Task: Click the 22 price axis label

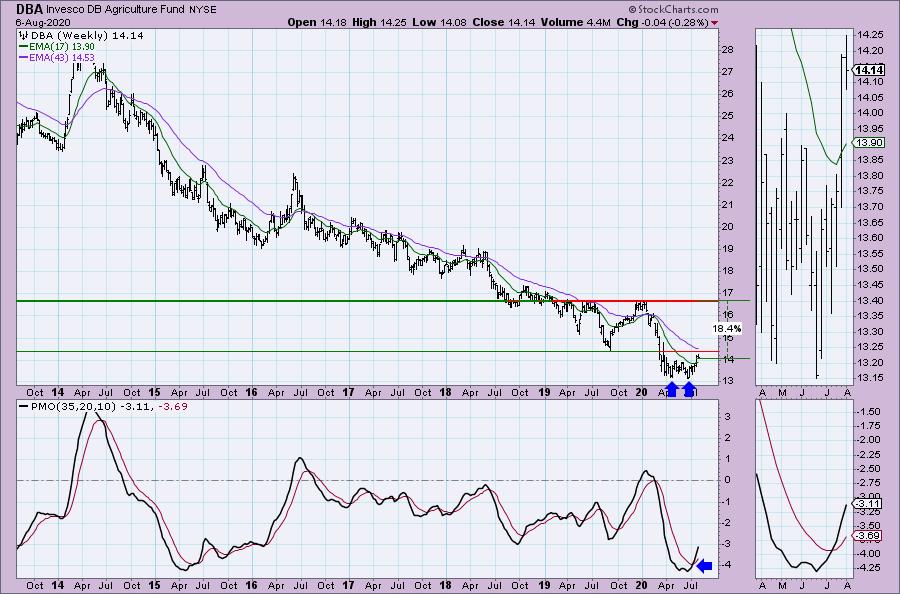Action: [728, 183]
